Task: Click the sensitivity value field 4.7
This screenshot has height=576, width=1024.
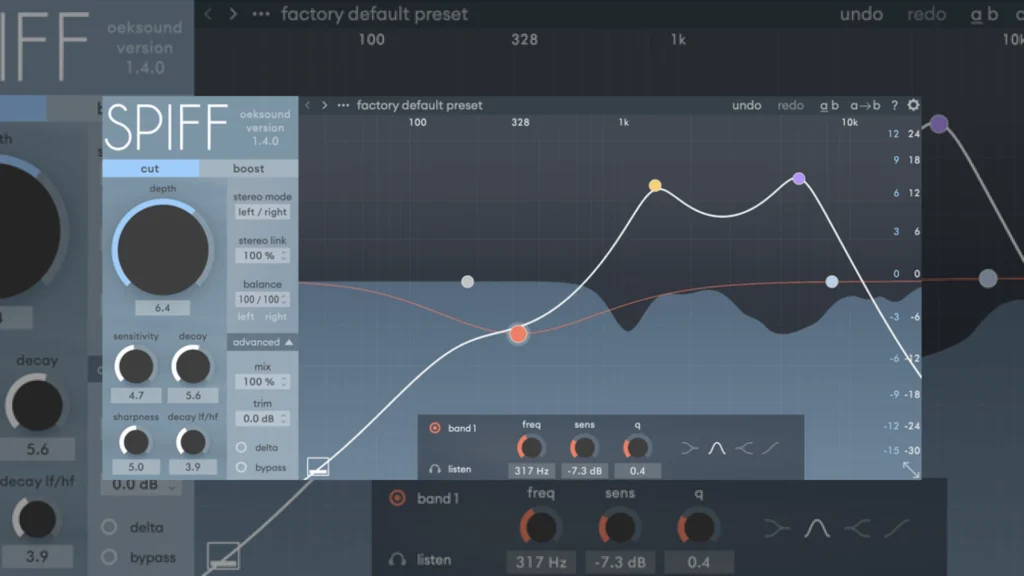Action: tap(136, 395)
